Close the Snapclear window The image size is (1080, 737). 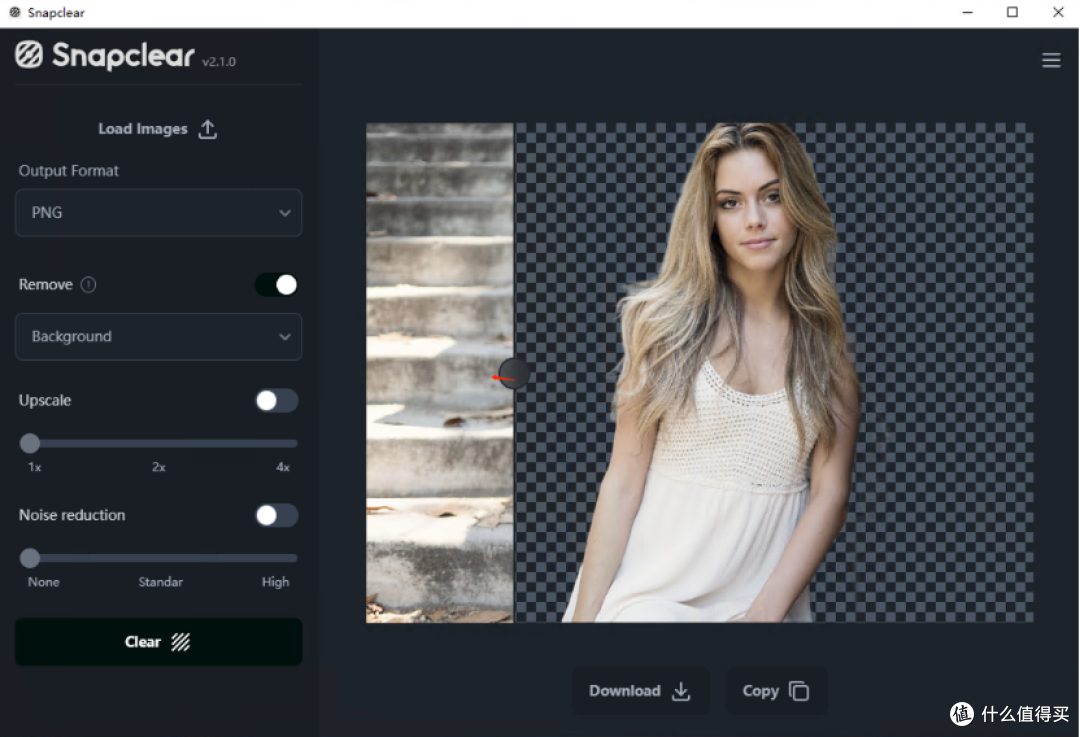tap(1058, 12)
